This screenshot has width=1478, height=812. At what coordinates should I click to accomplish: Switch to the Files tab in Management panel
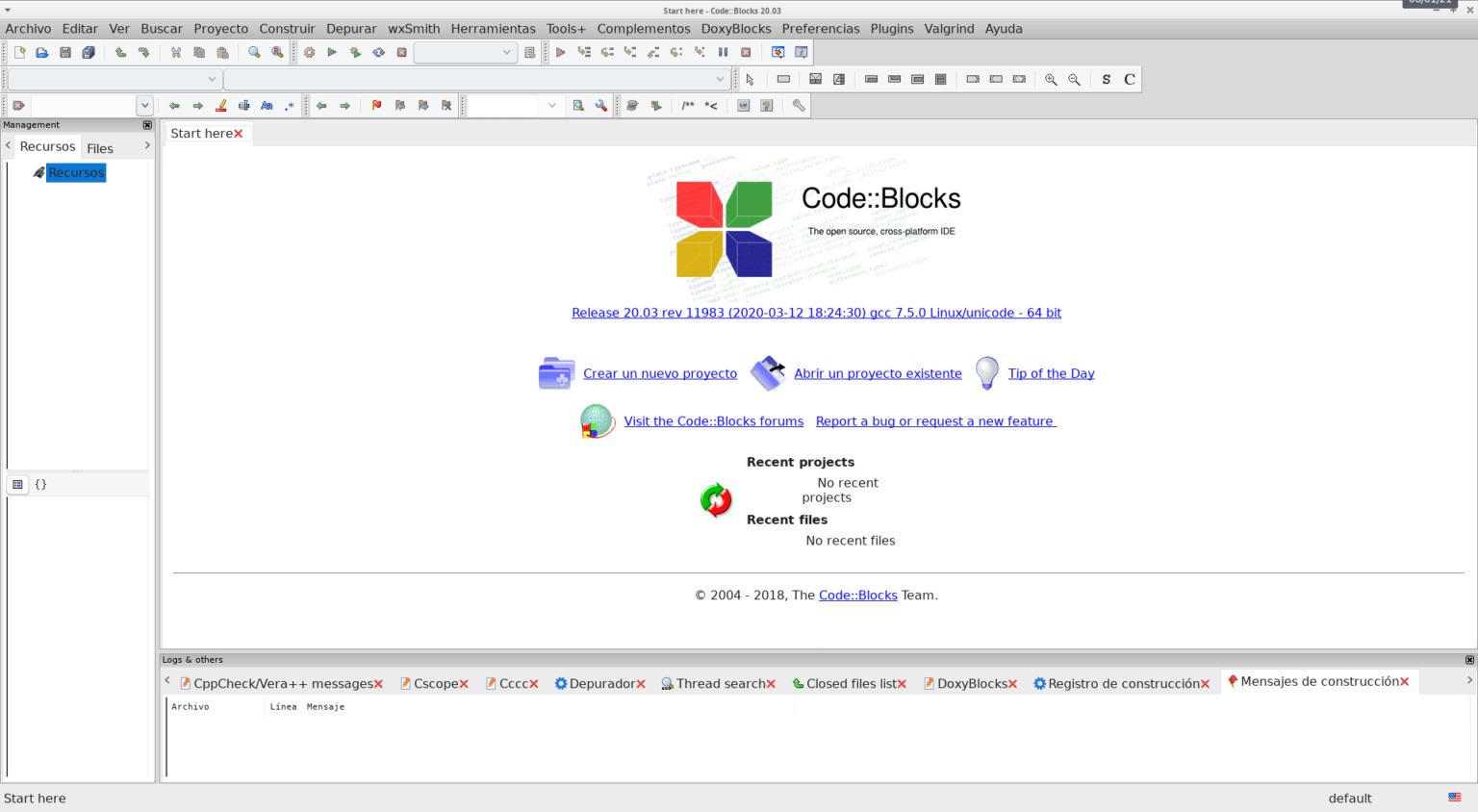click(99, 147)
